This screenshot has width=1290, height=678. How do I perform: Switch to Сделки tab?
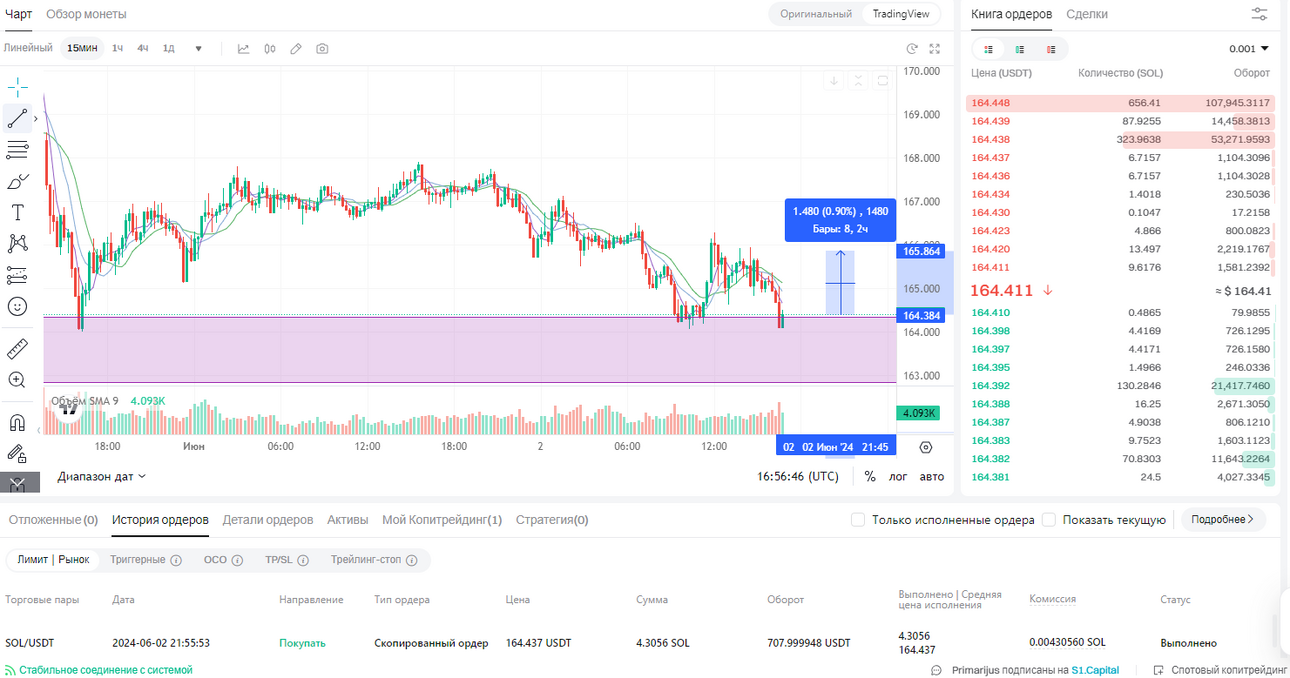tap(1087, 14)
